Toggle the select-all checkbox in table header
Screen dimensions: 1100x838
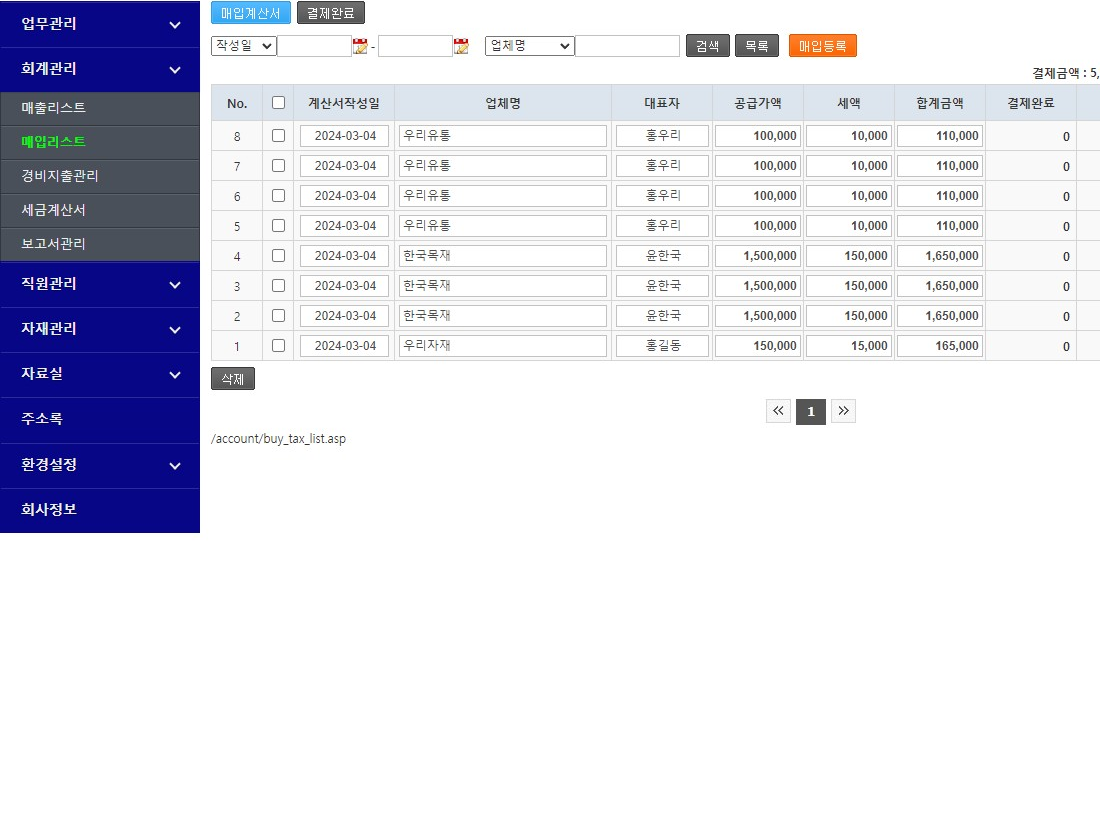pyautogui.click(x=278, y=102)
